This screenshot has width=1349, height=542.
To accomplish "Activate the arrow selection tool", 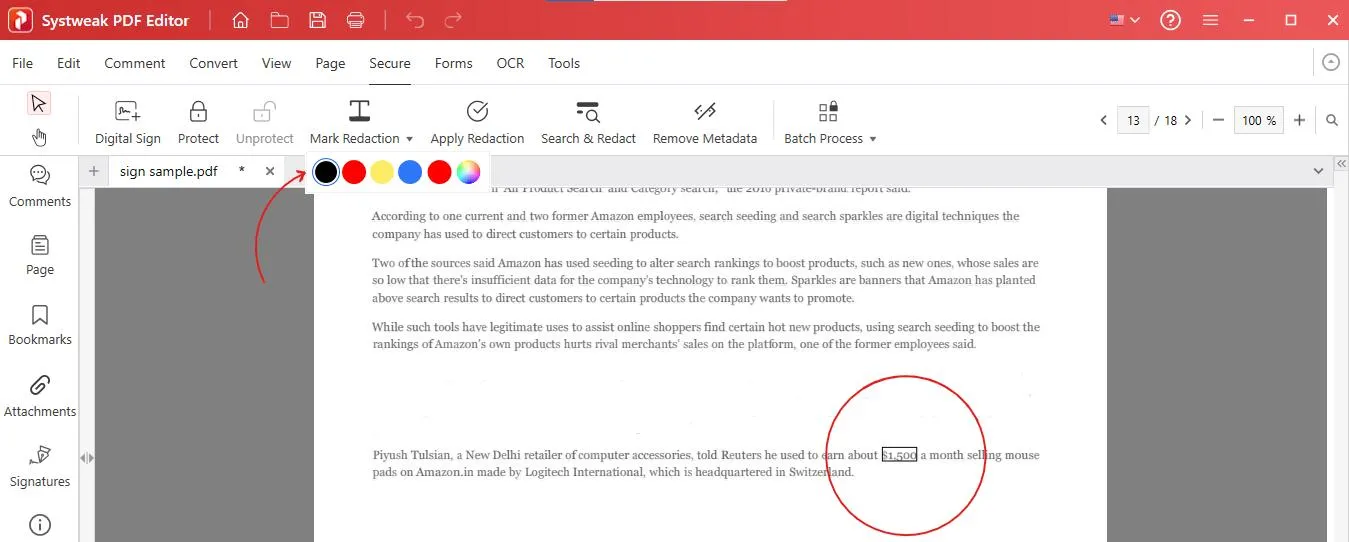I will point(39,103).
